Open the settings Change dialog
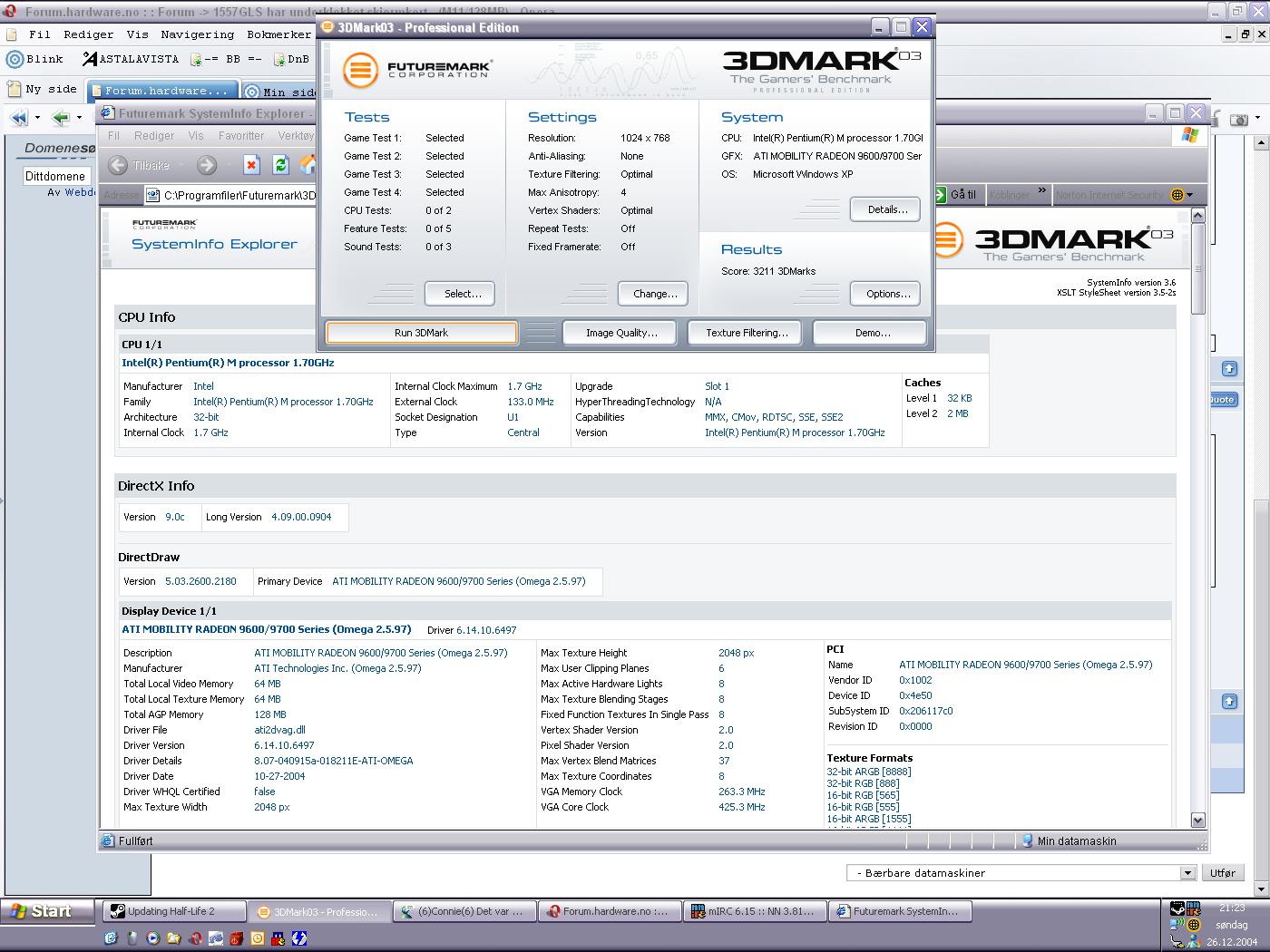The width and height of the screenshot is (1270, 952). (653, 294)
